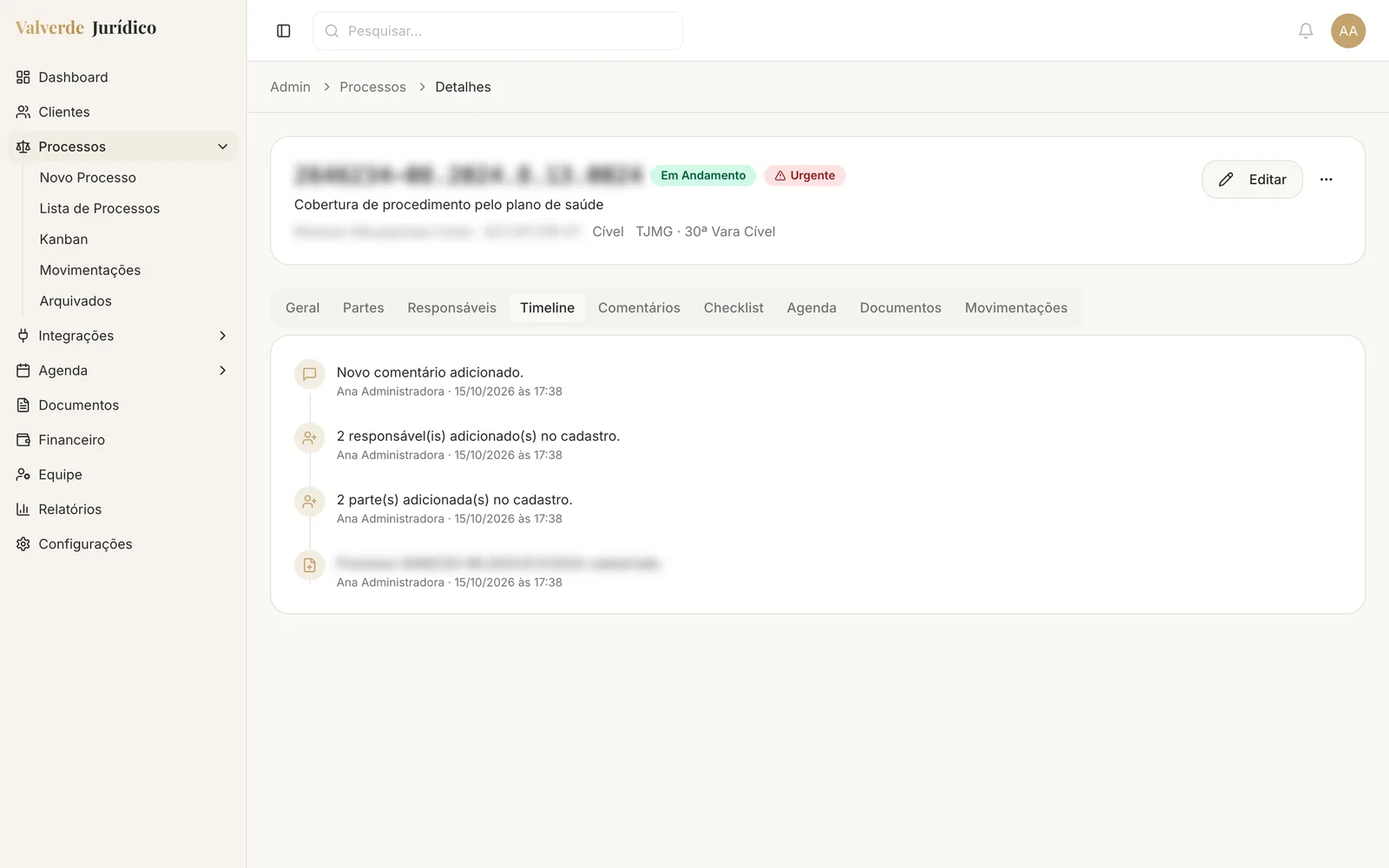This screenshot has width=1389, height=868.
Task: Open the Responsáveis tab
Action: (x=451, y=308)
